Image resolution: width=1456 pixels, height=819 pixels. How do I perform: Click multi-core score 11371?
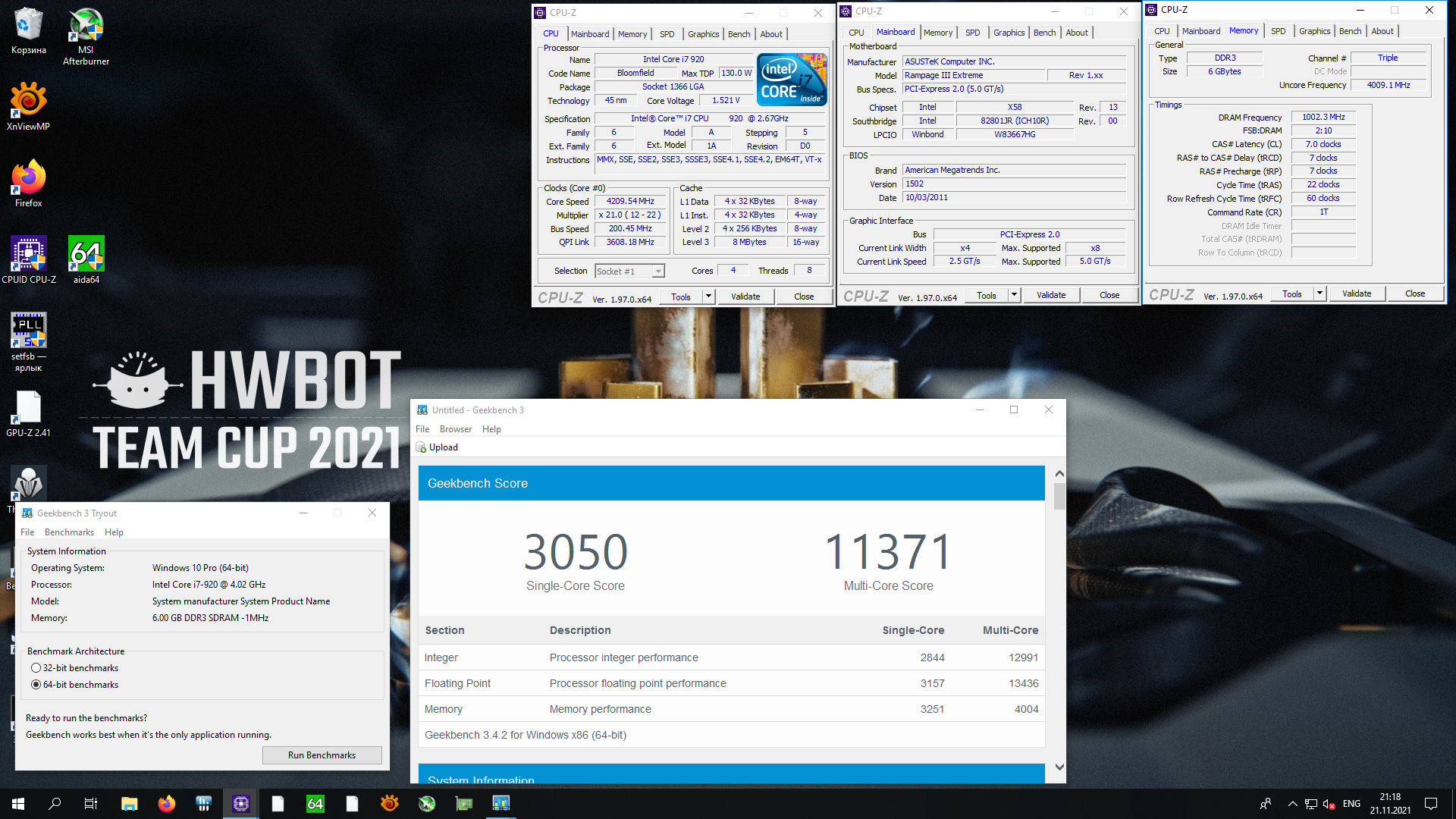tap(888, 552)
